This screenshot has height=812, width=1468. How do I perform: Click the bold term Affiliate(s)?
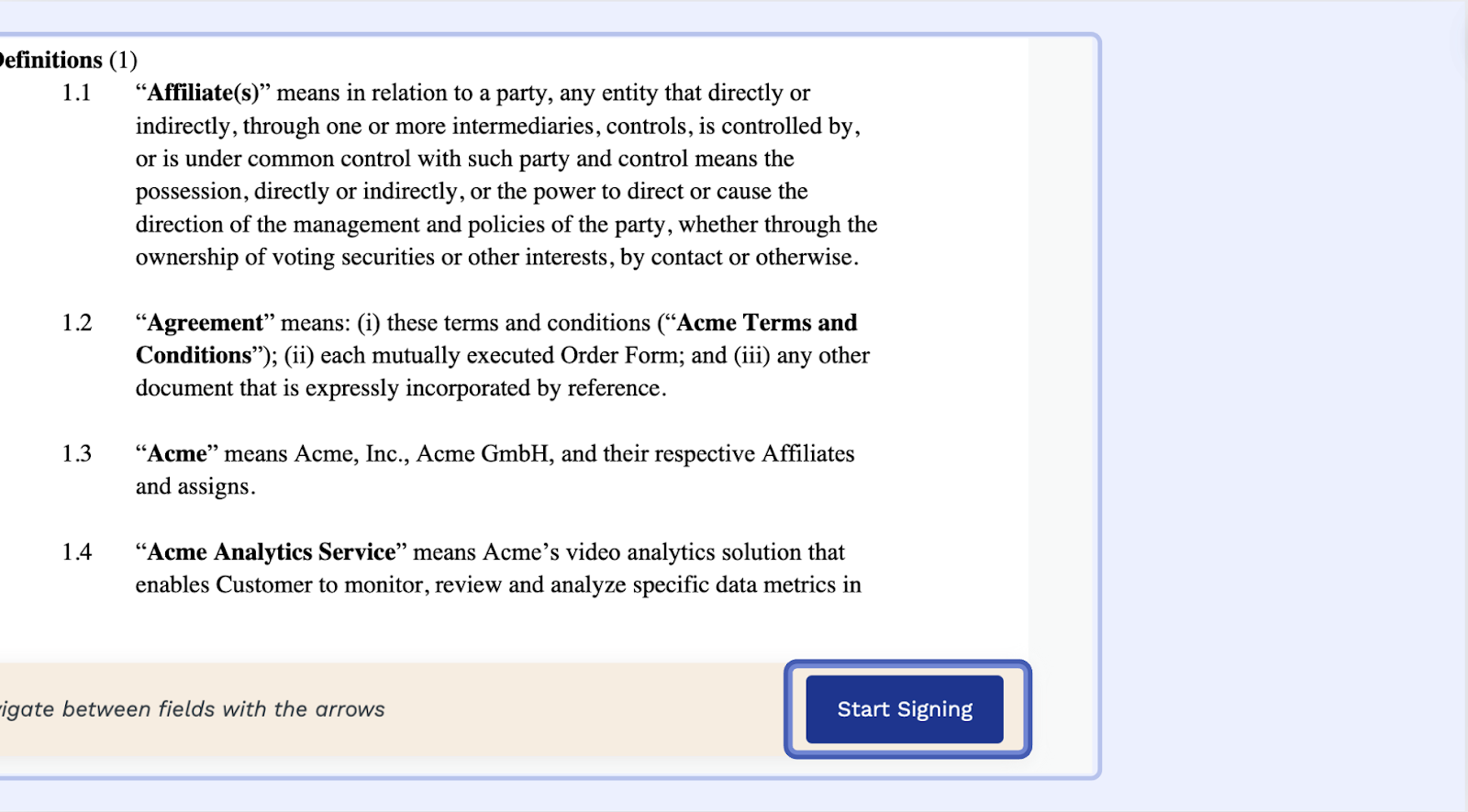pyautogui.click(x=203, y=93)
